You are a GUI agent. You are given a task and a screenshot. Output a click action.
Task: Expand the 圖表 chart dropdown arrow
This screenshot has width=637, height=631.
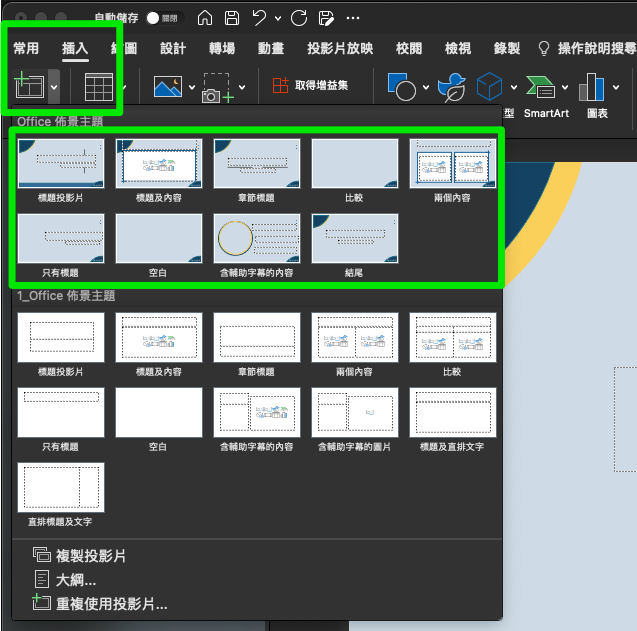coord(616,87)
